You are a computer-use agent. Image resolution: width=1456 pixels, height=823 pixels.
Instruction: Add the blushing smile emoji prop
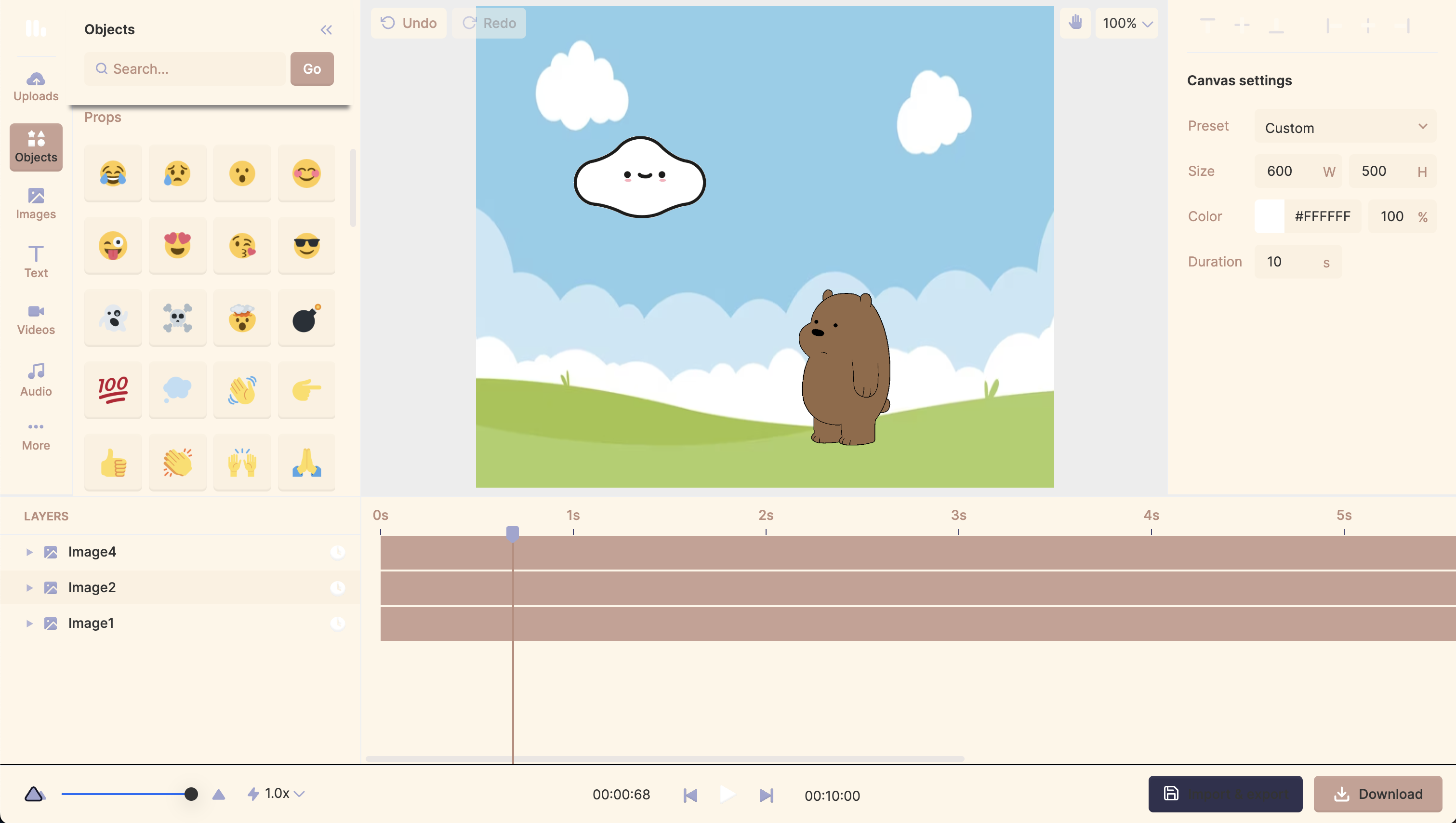(306, 173)
